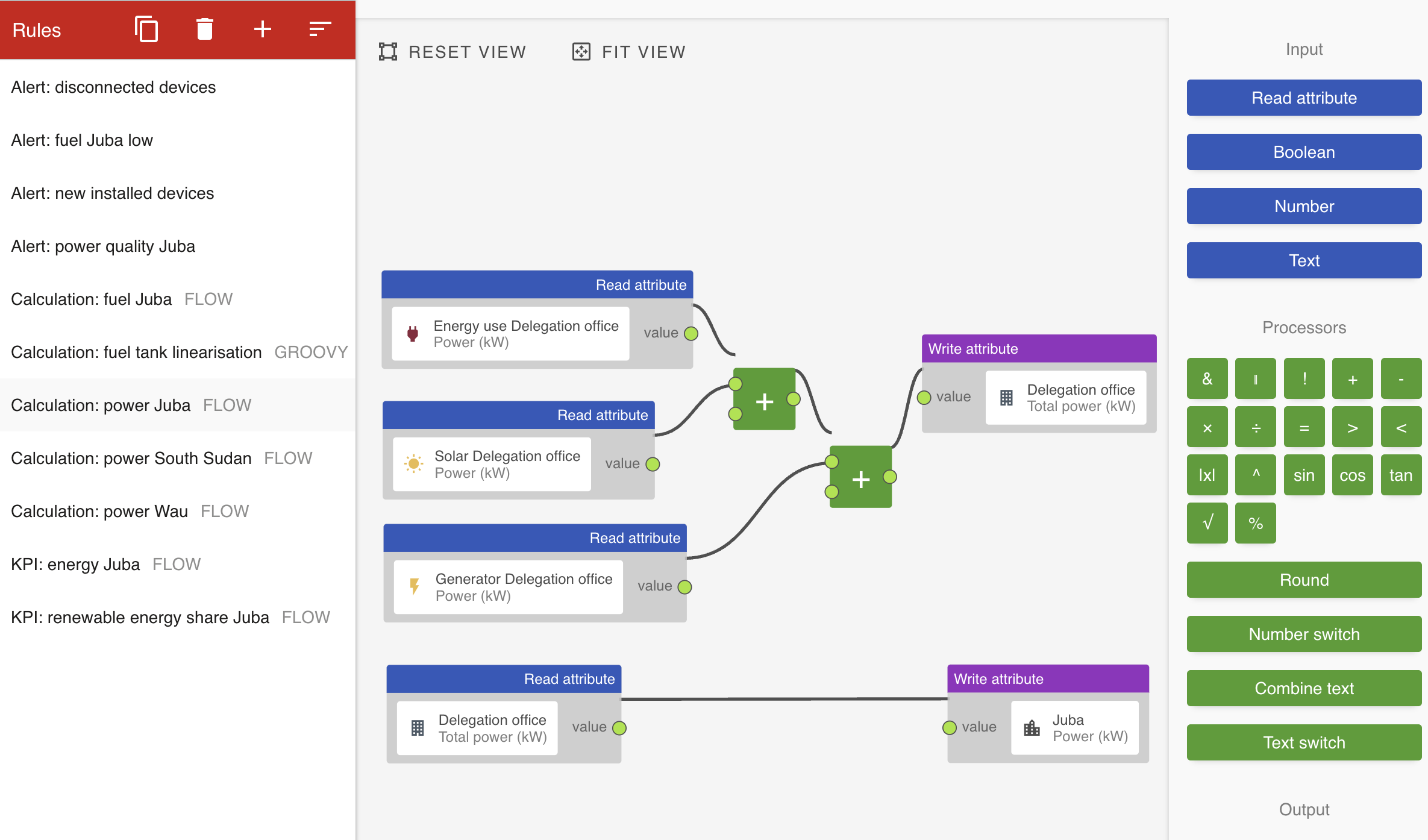Click the value input port on Juba Power write node

(950, 727)
